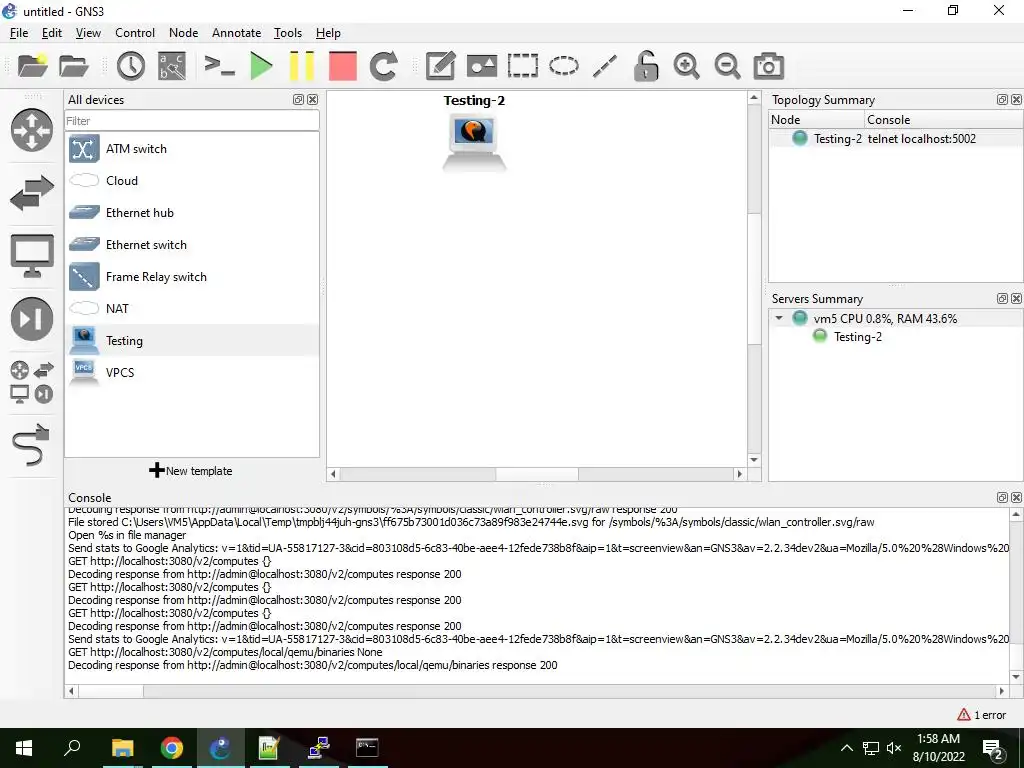Select the Draw an ellipse tool

click(564, 66)
